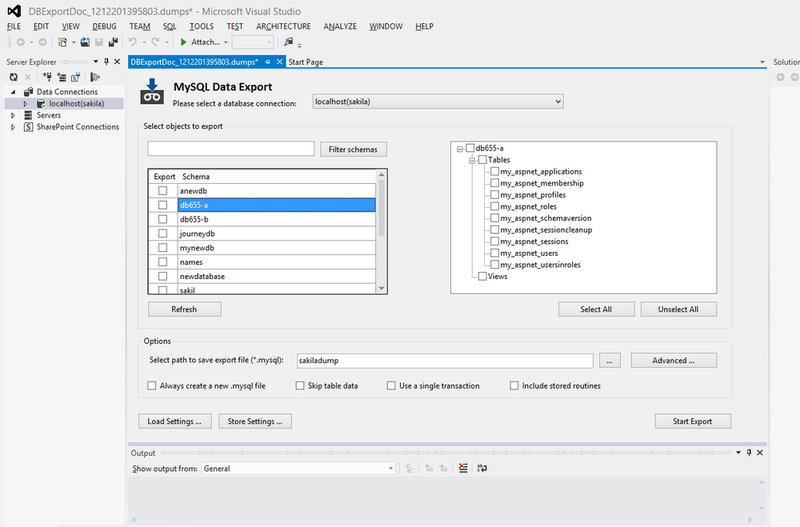800x527 pixels.
Task: Enable Use a single transaction
Action: tap(391, 386)
